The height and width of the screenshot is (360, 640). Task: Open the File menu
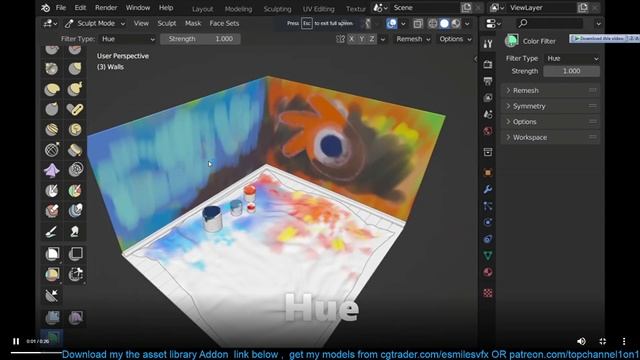[61, 8]
